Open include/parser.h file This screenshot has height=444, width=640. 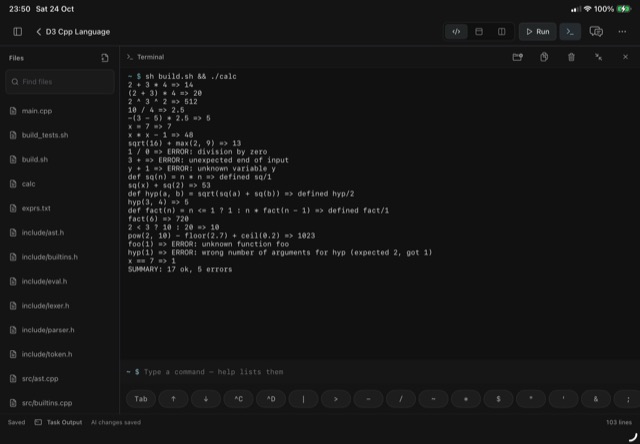click(x=60, y=330)
